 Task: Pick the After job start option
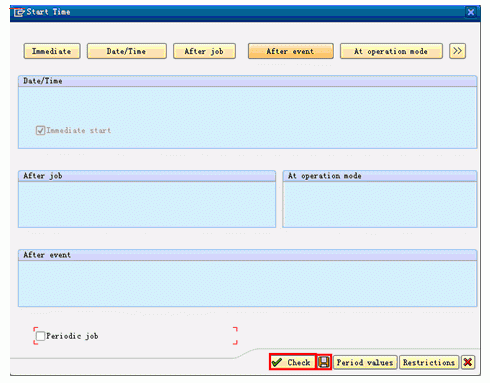pyautogui.click(x=204, y=51)
